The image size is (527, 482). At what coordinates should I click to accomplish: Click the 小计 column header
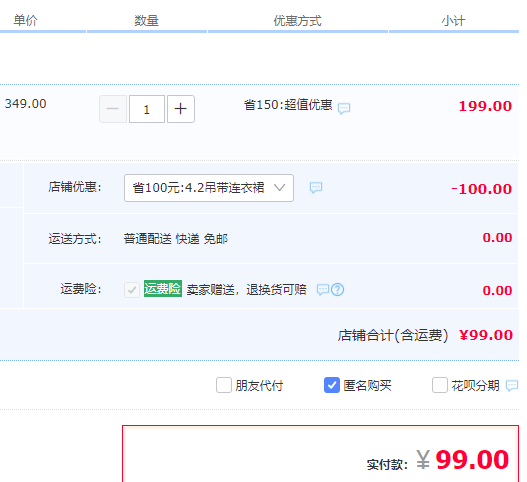click(x=453, y=21)
